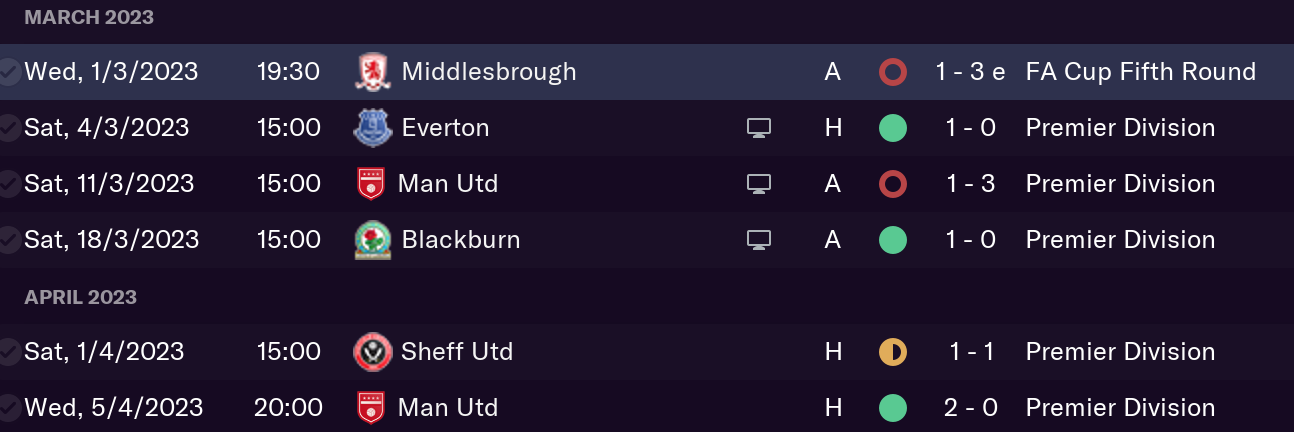The width and height of the screenshot is (1294, 432).
Task: Click the FA Cup Fifth Round competition link
Action: coord(1141,72)
